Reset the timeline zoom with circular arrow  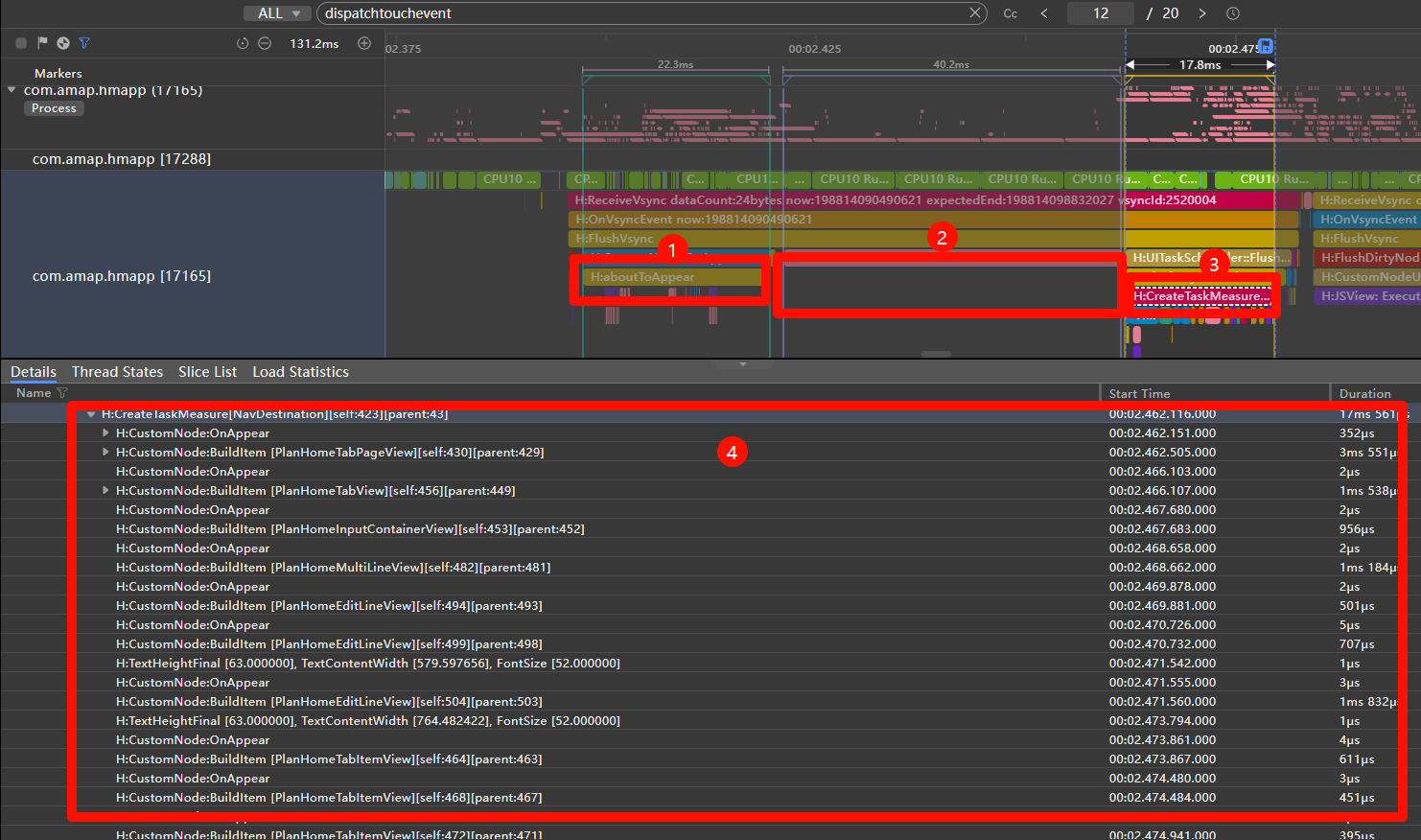(243, 43)
